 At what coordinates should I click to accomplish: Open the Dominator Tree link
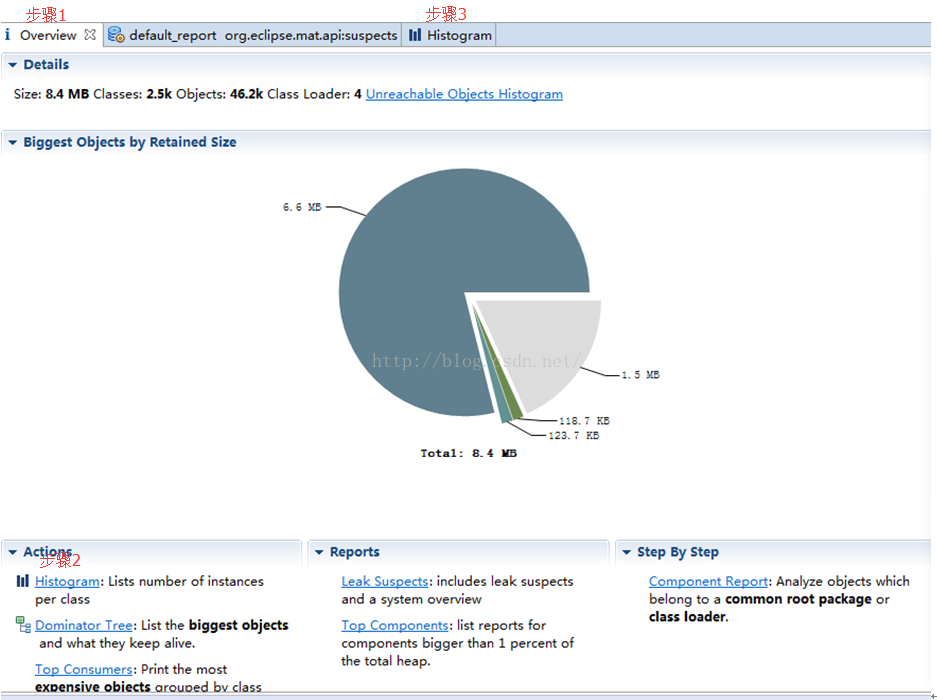[84, 625]
